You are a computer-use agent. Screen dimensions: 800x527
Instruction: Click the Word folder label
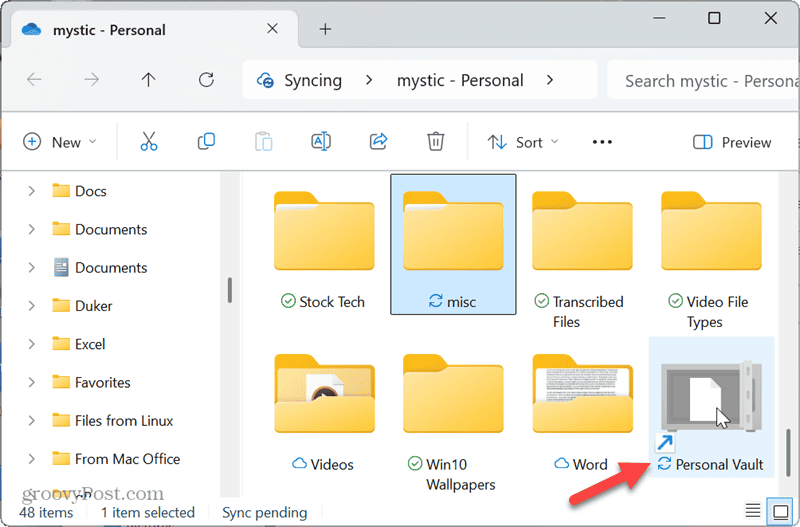click(590, 464)
